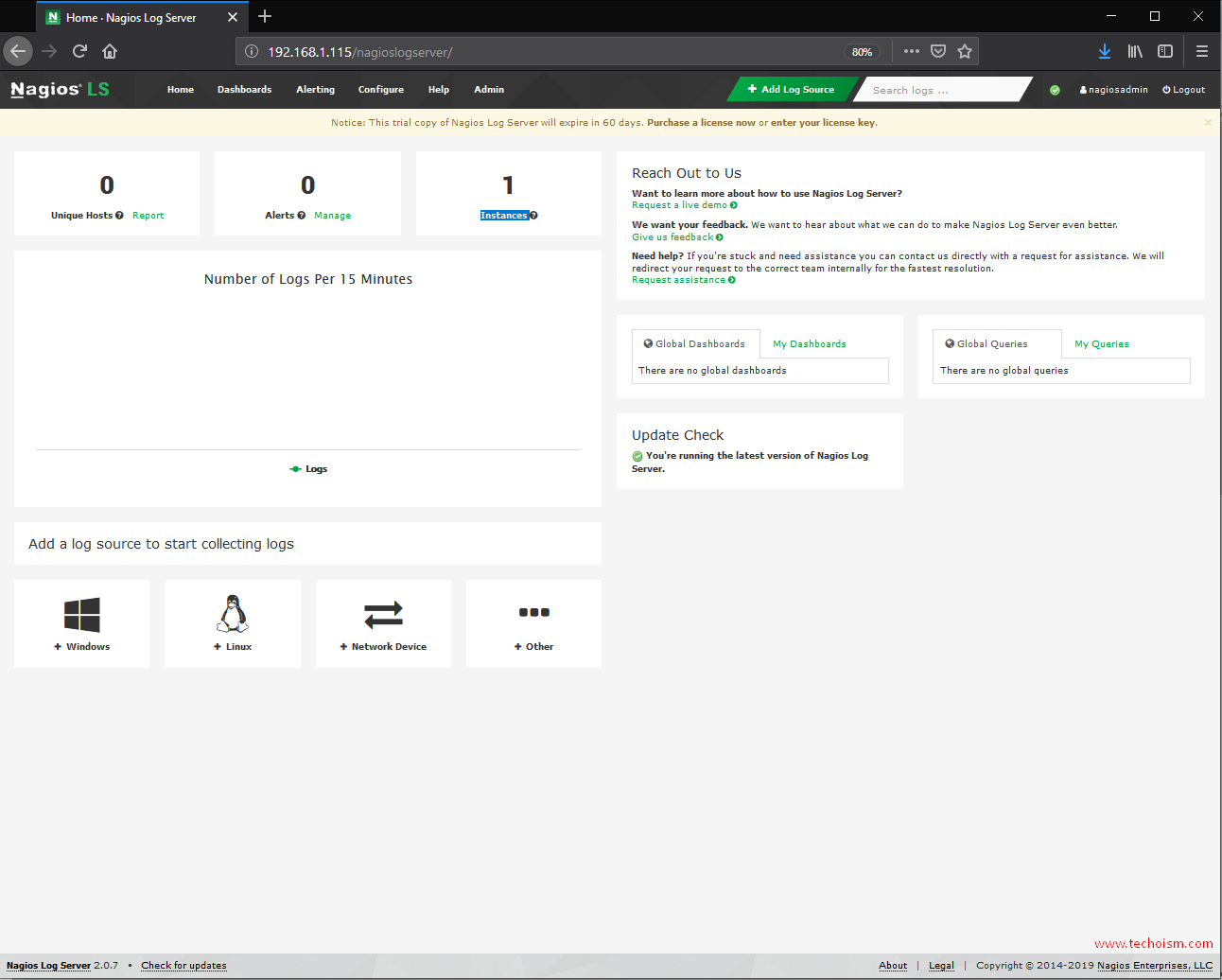Click the browser Forward arrow button
Viewport: 1222px width, 980px height.
pyautogui.click(x=49, y=51)
